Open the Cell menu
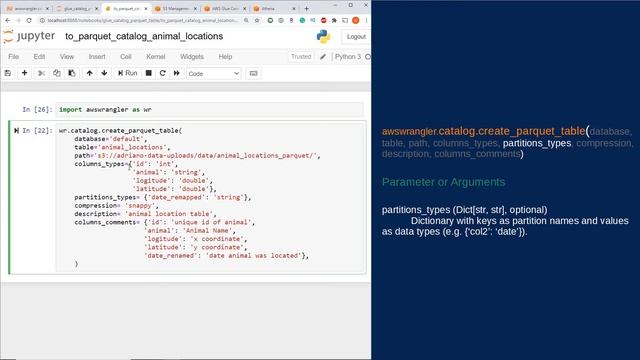The image size is (640, 360). pyautogui.click(x=126, y=57)
